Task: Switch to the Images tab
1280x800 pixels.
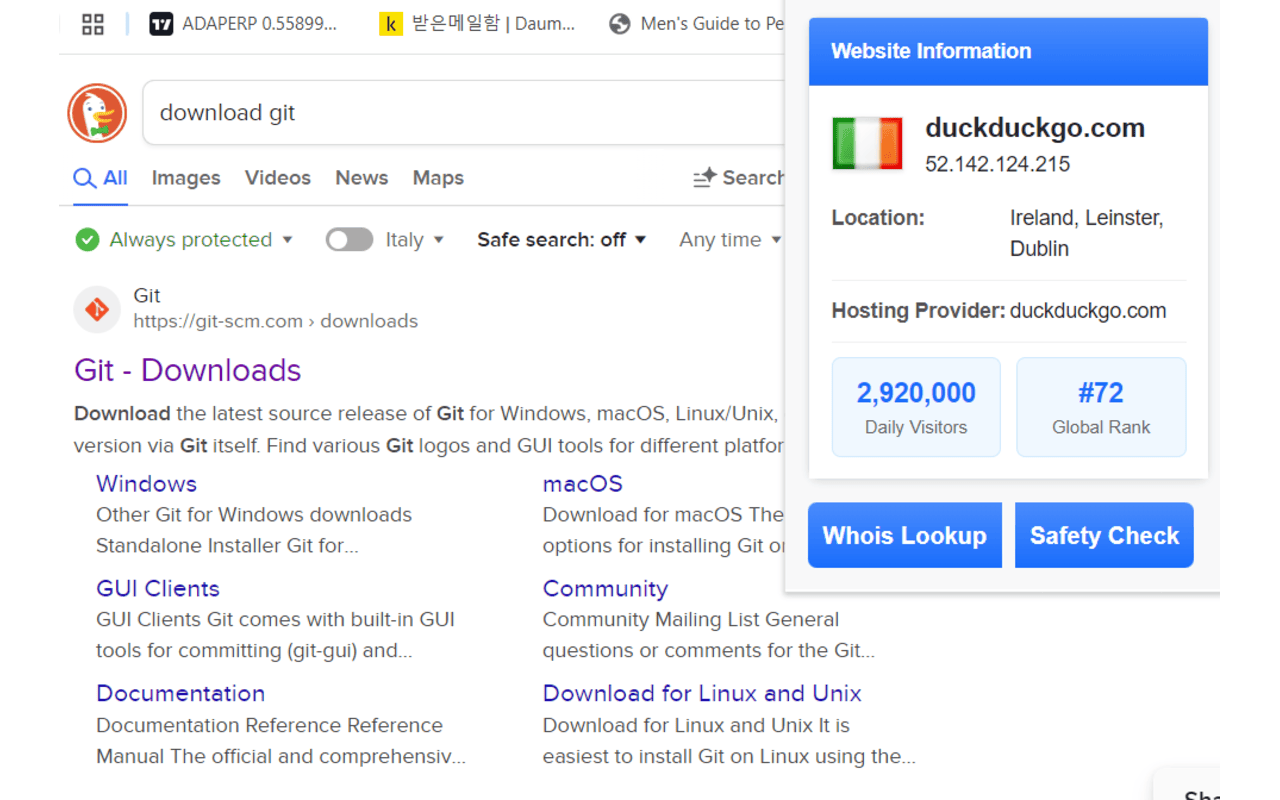Action: 186,178
